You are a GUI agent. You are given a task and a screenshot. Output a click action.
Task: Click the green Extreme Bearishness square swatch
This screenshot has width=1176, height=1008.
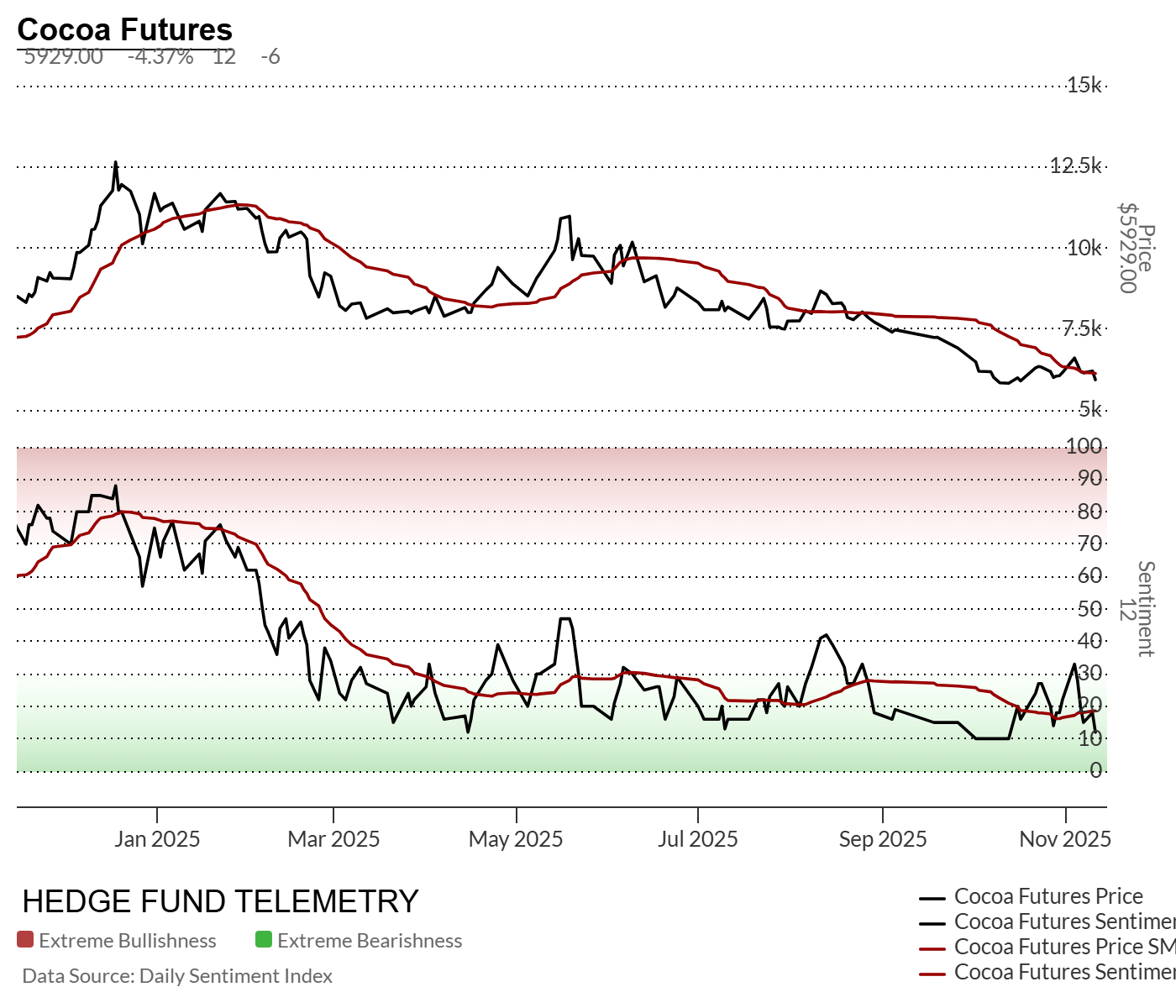[x=264, y=940]
